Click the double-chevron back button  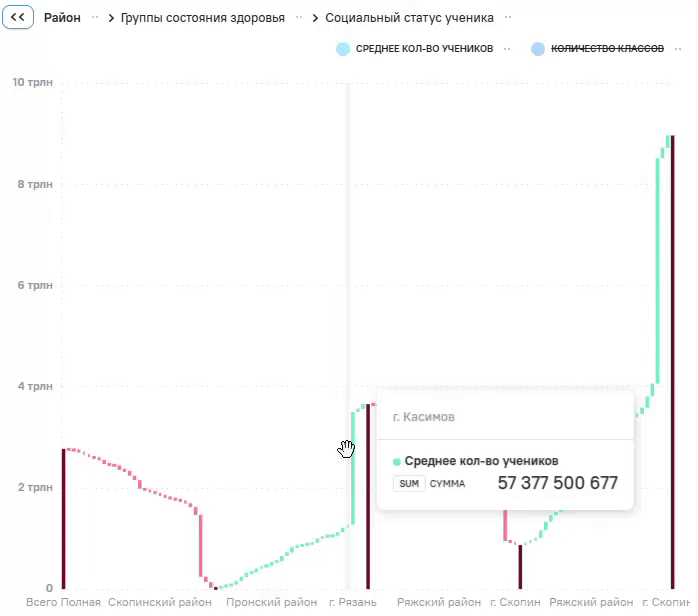(18, 17)
